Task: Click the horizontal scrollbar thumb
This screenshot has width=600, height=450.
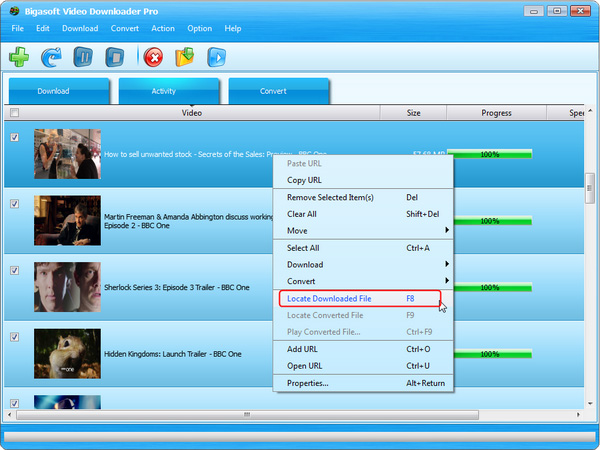Action: [247, 414]
